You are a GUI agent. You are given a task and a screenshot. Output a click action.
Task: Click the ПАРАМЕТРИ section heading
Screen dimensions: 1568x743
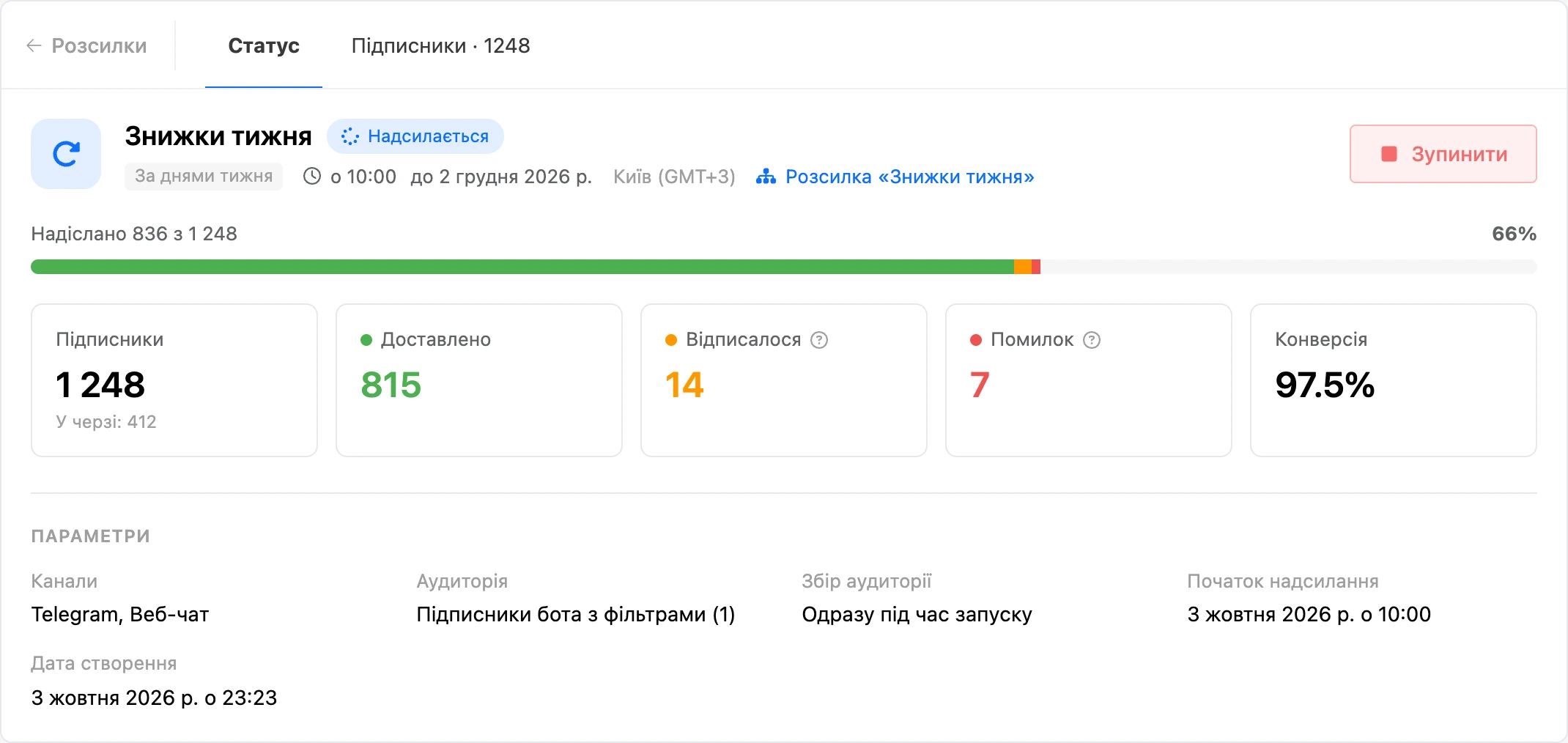(x=90, y=536)
